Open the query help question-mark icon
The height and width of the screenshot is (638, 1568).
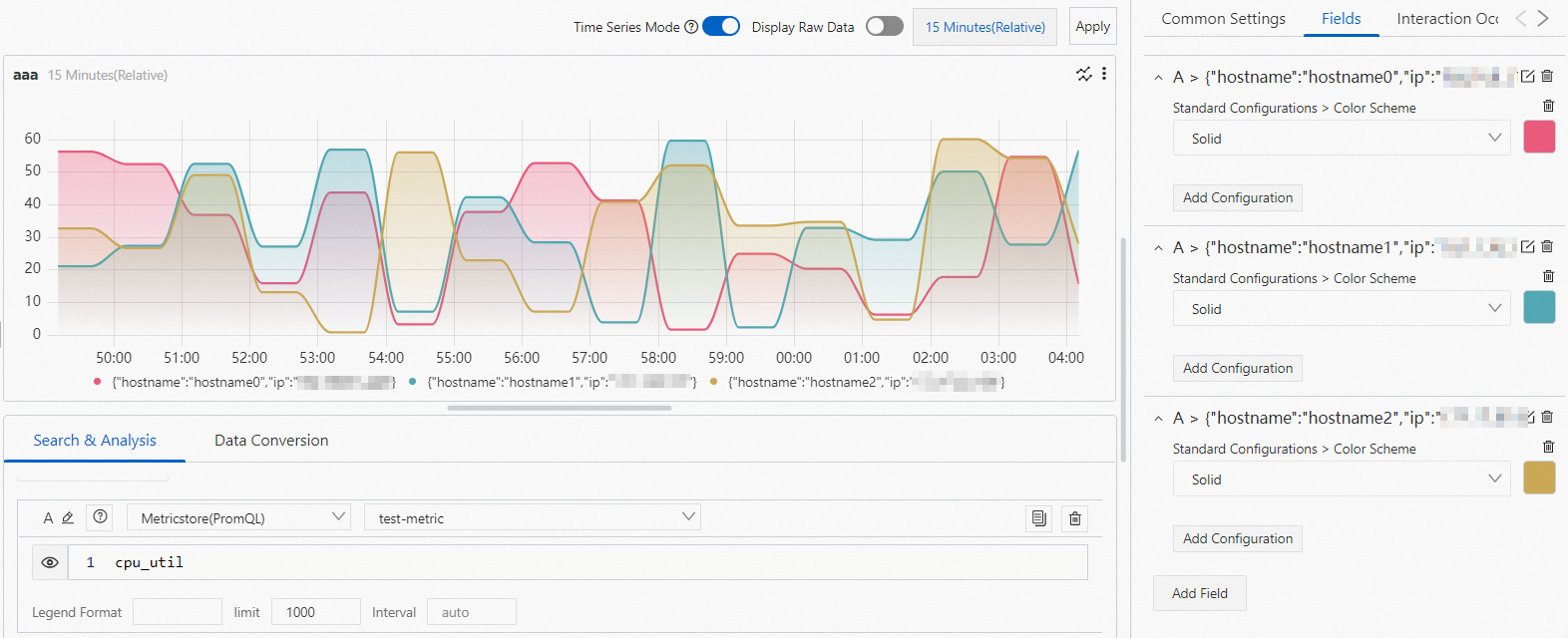[100, 517]
